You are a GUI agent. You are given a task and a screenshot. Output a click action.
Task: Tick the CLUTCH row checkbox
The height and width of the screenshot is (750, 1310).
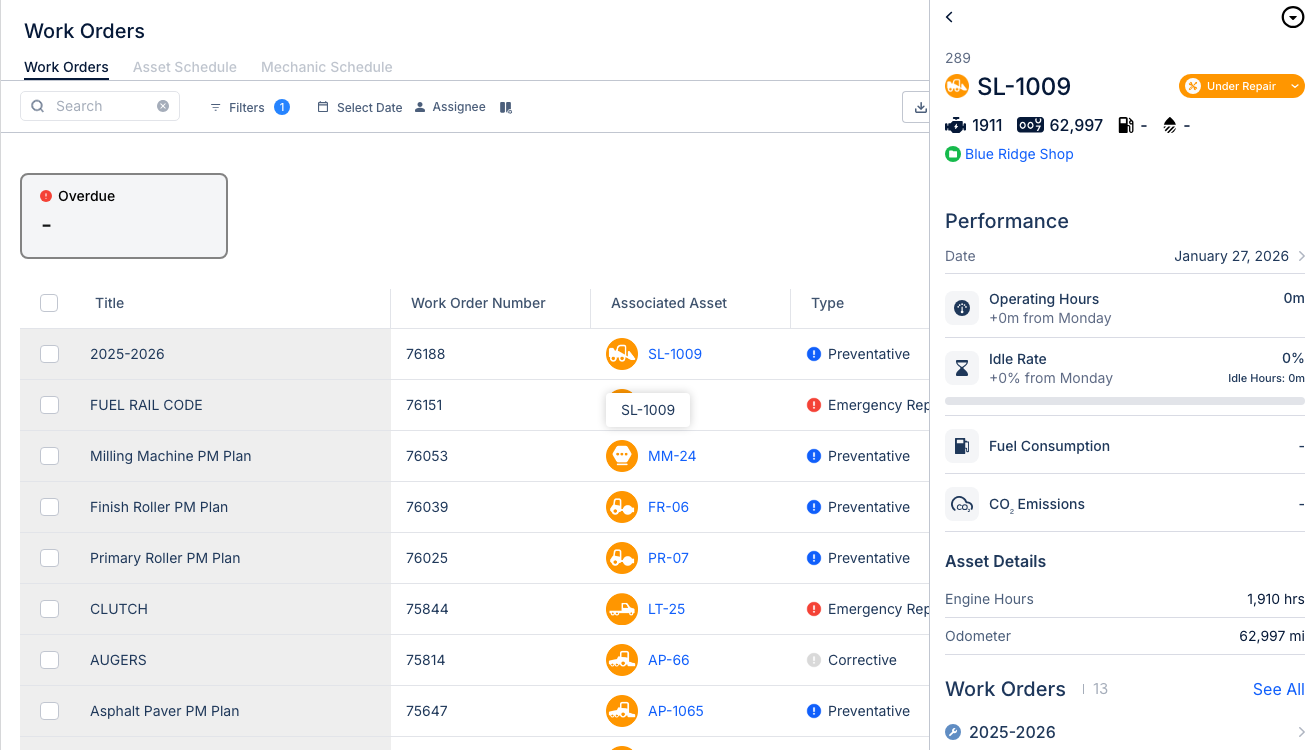[x=49, y=609]
